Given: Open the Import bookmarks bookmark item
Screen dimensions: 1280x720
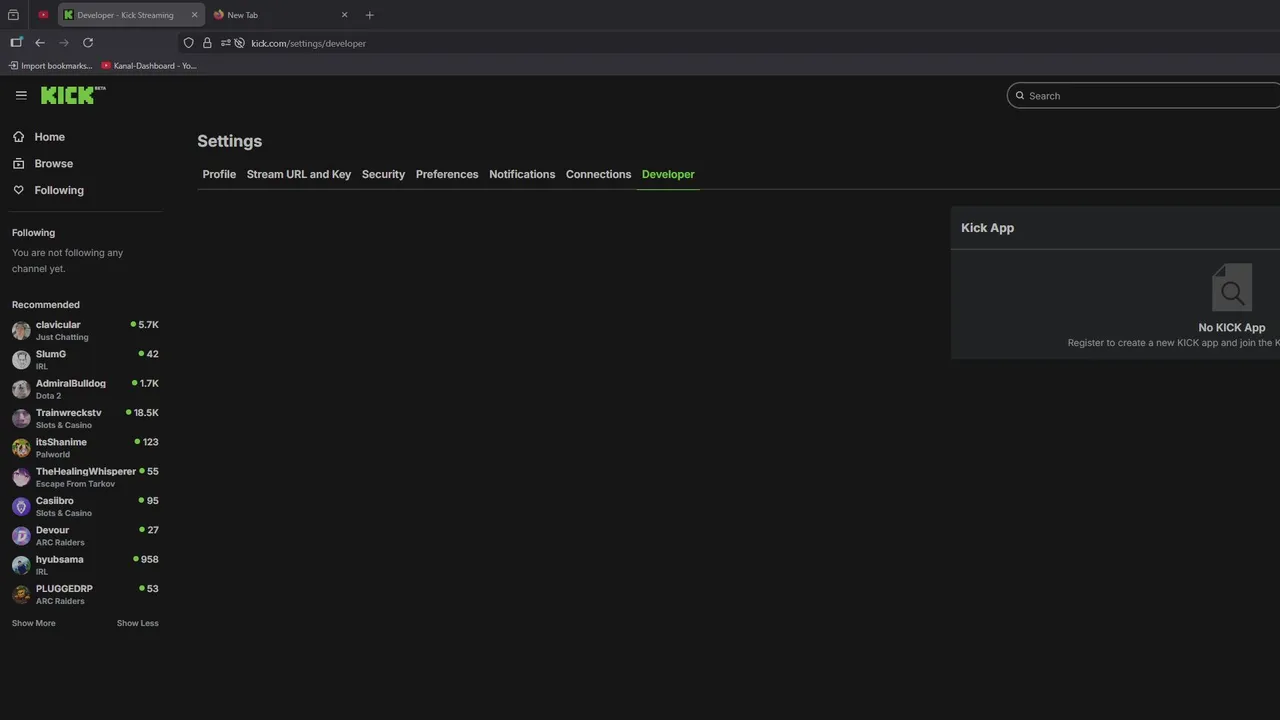Looking at the screenshot, I should 50,66.
